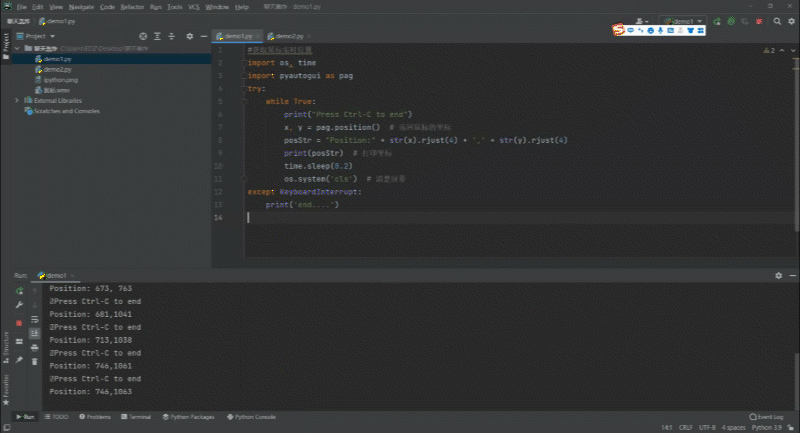Viewport: 800px width, 433px height.
Task: Toggle soft-wrap in the Run console
Action: coord(35,320)
